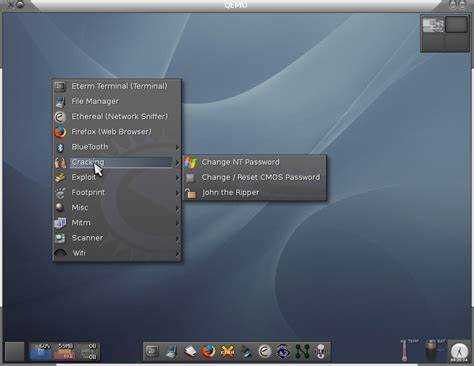The image size is (474, 366).
Task: Click the green network graph dock icon
Action: click(x=302, y=352)
